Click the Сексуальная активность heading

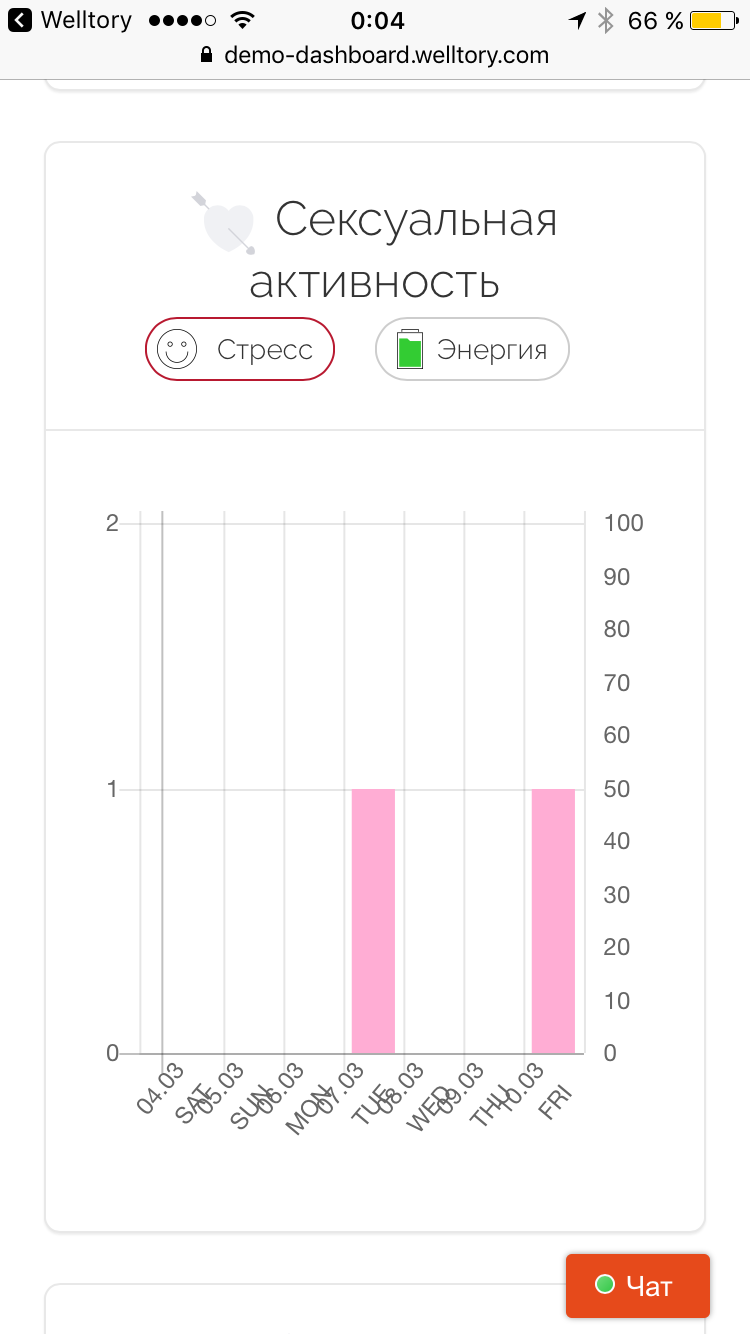[x=400, y=250]
